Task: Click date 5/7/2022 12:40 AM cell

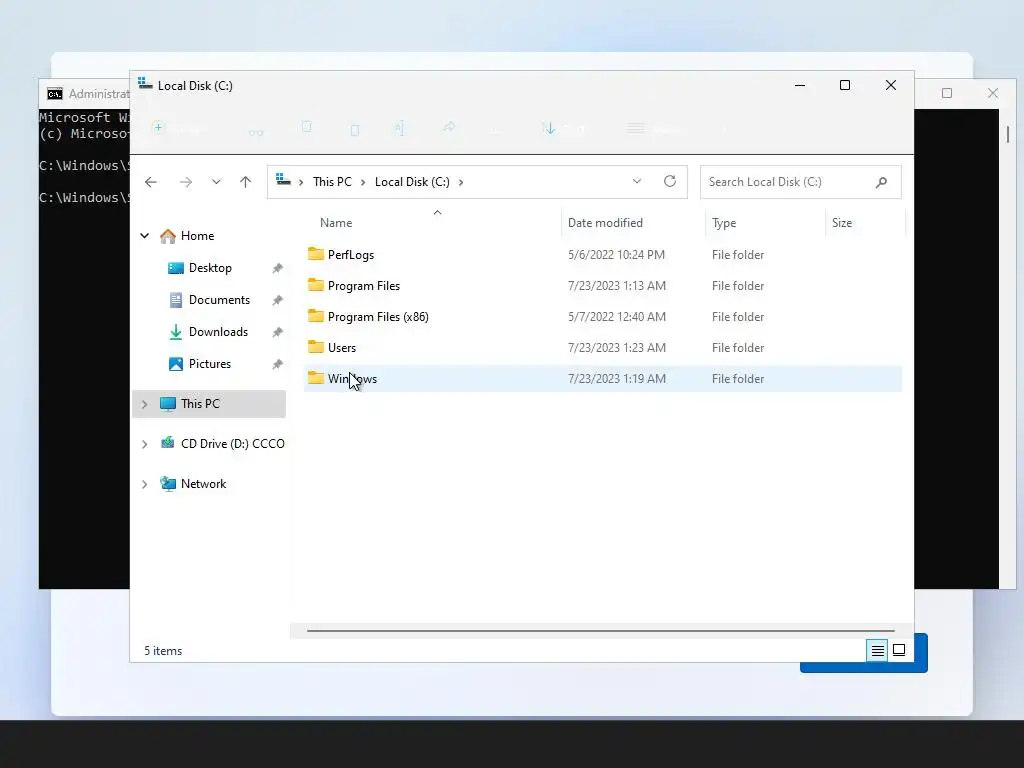Action: [617, 317]
